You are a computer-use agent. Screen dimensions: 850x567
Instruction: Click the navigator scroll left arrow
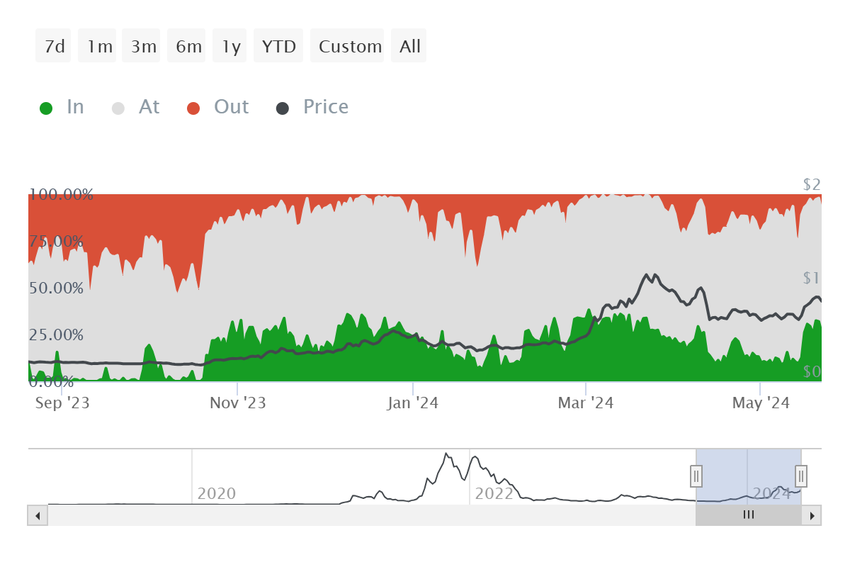[x=37, y=516]
